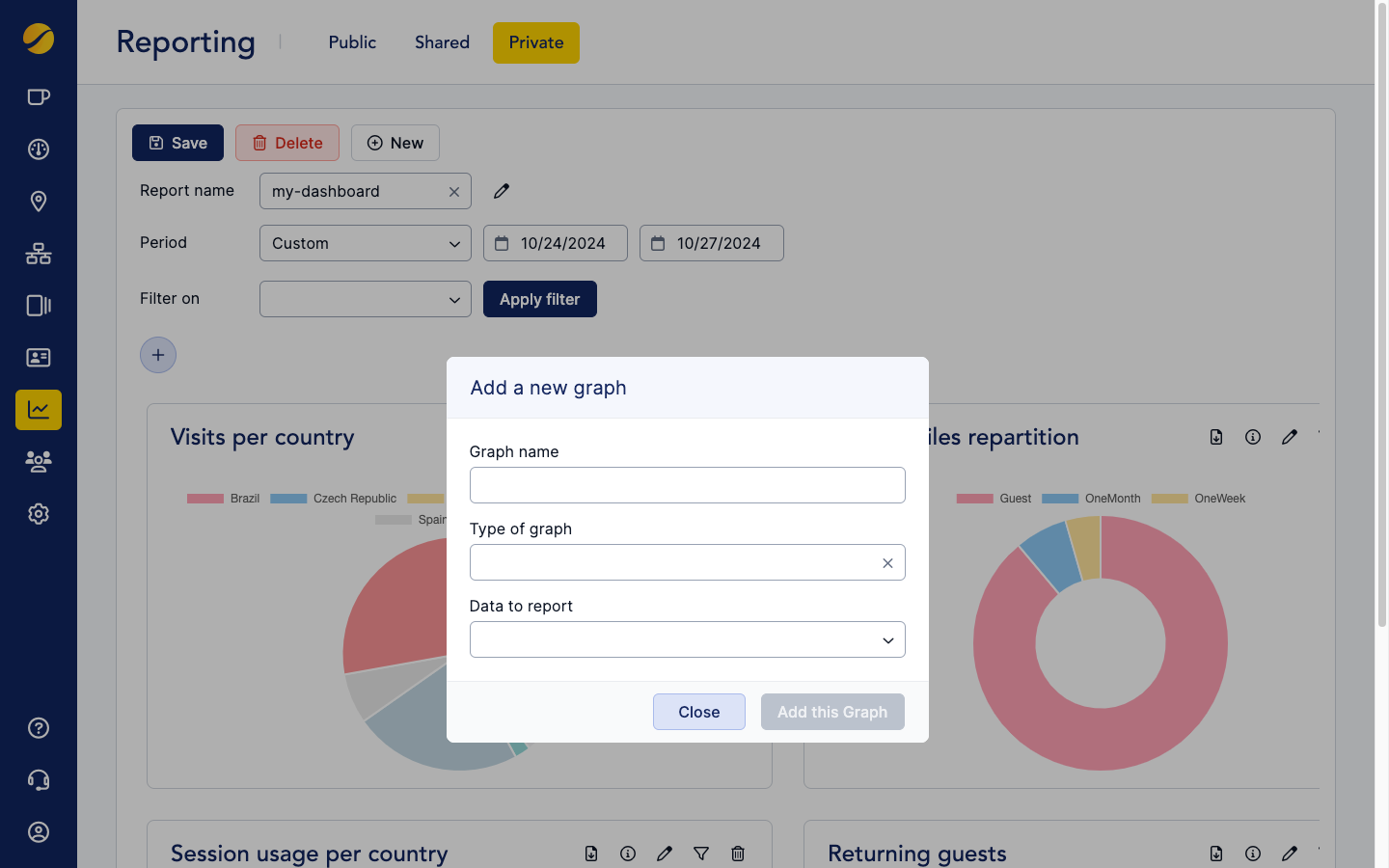The height and width of the screenshot is (868, 1389).
Task: Expand the Data to report dropdown
Action: pyautogui.click(x=687, y=639)
